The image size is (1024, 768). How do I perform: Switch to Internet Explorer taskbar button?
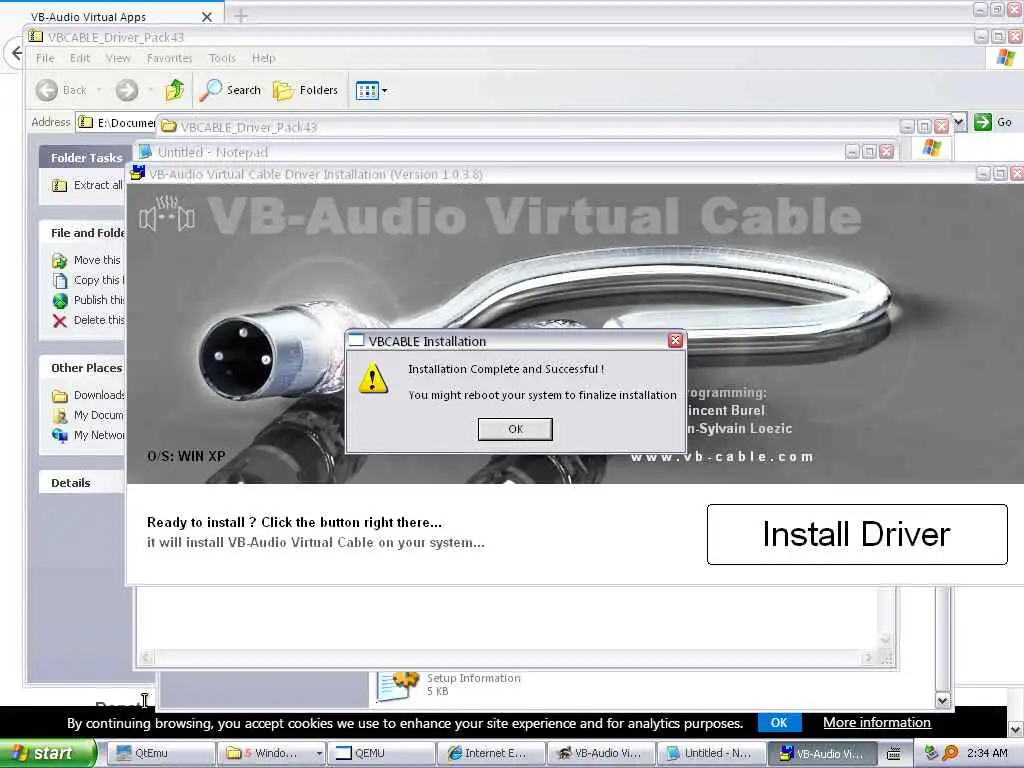point(490,753)
